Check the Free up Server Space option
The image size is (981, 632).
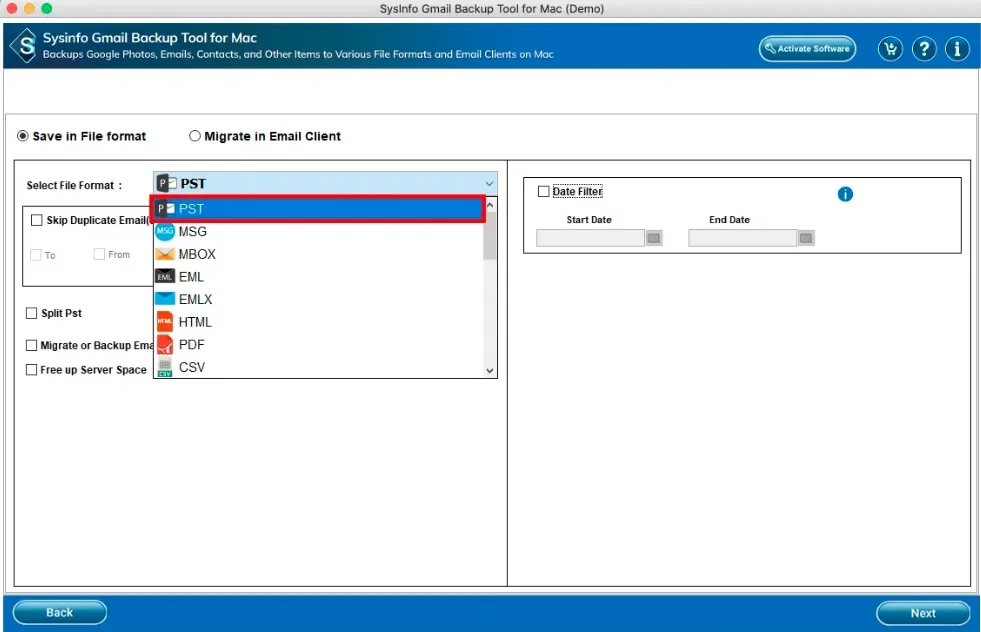click(x=32, y=370)
